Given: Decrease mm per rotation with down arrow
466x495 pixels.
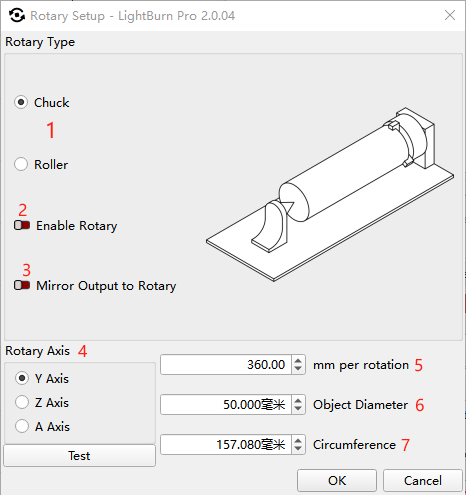Looking at the screenshot, I should click(x=298, y=369).
